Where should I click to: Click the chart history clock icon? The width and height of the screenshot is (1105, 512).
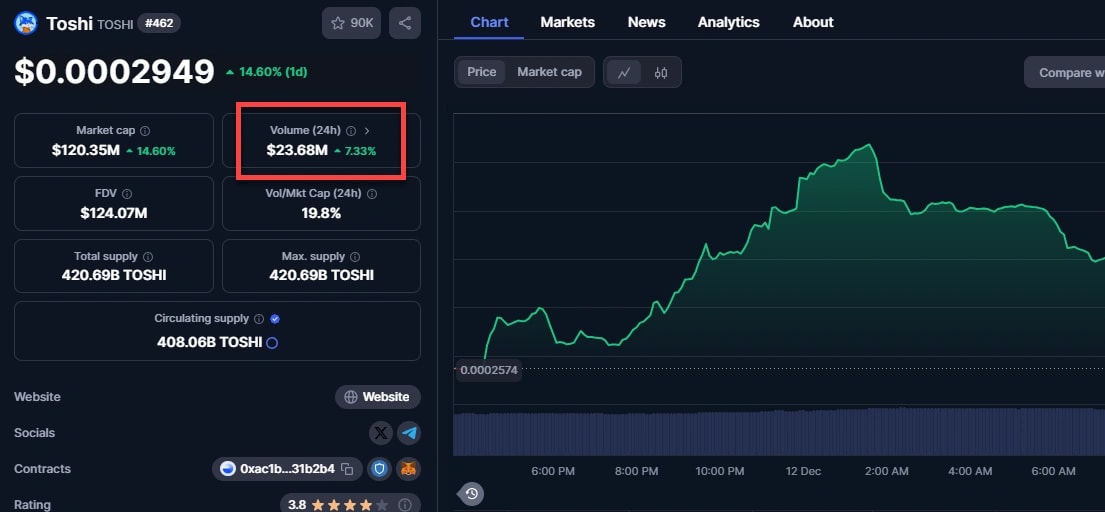click(472, 493)
